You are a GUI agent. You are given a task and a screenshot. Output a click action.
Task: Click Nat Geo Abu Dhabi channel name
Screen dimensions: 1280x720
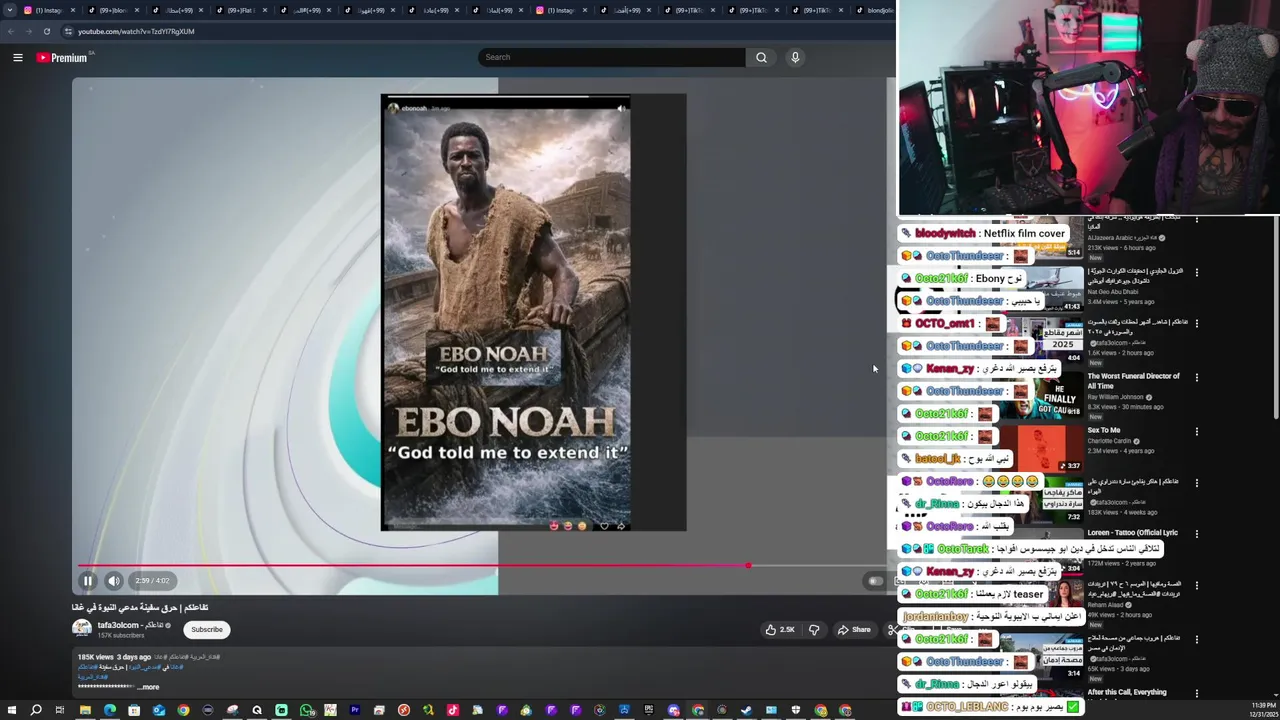1114,292
